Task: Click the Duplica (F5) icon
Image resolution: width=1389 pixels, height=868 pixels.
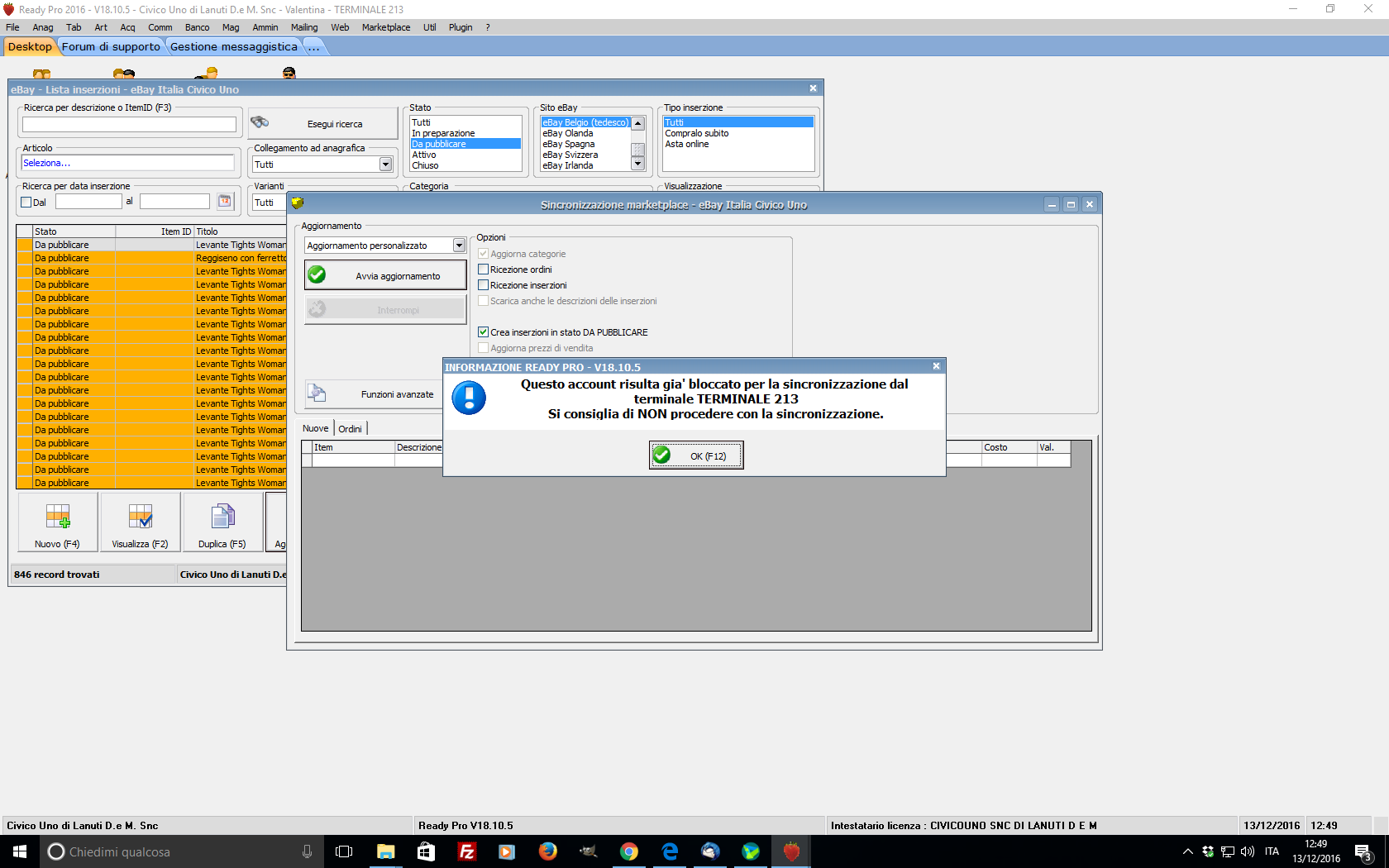Action: [x=222, y=522]
